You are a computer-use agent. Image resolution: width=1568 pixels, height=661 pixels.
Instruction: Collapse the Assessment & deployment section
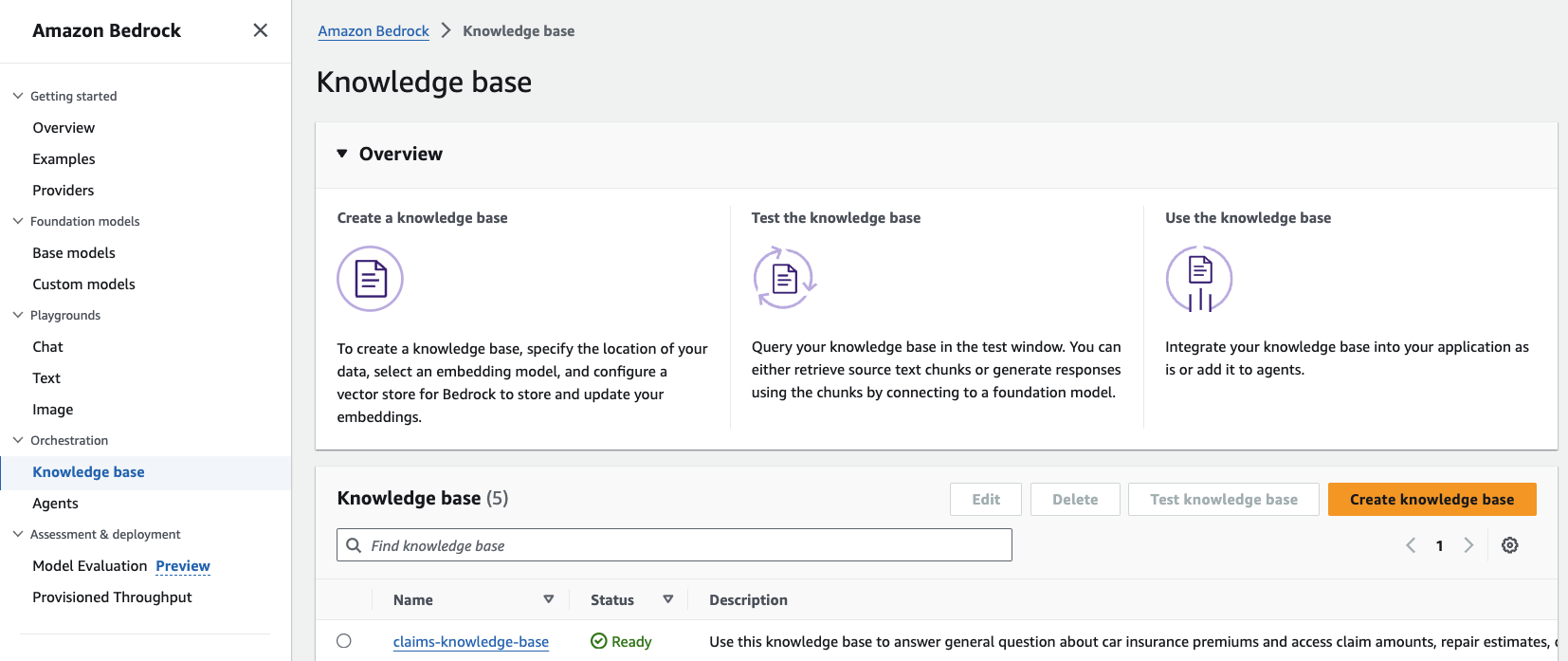18,534
